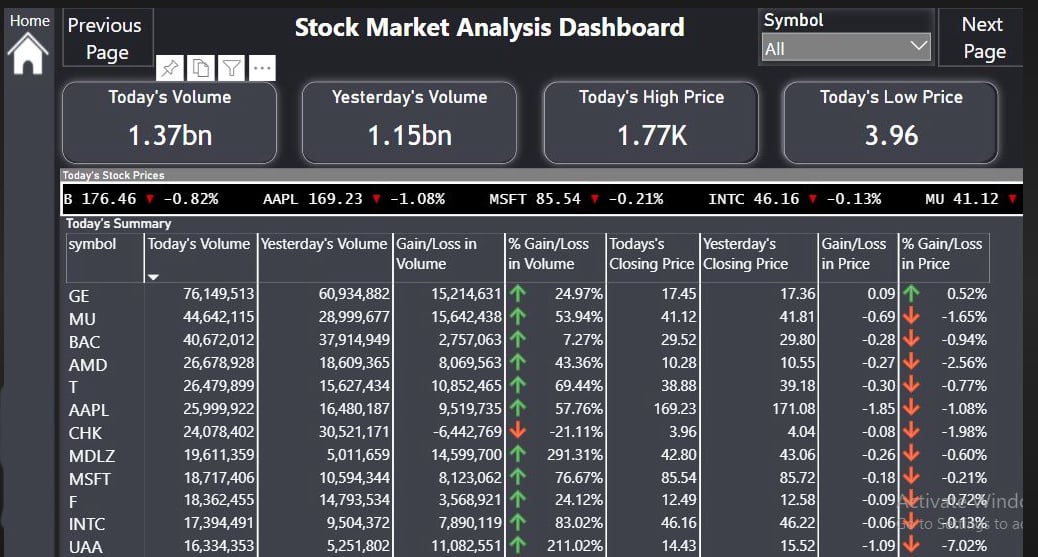This screenshot has height=557, width=1038.
Task: Select the Today's Volume card
Action: pos(169,122)
